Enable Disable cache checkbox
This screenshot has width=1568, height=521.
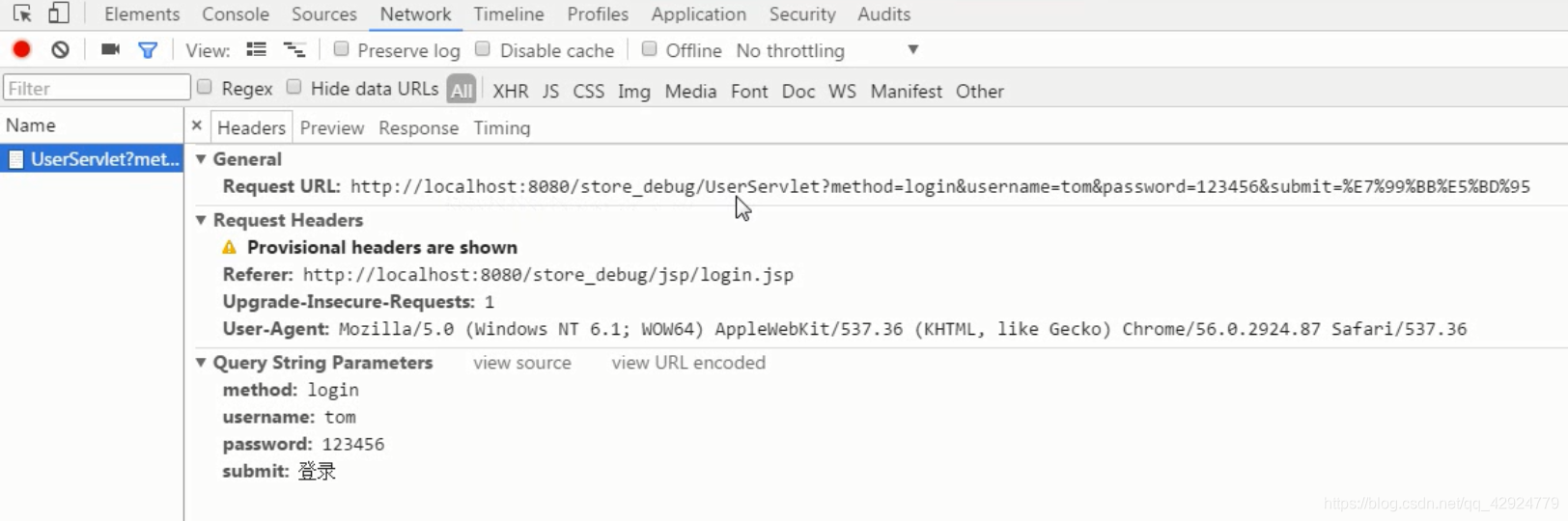(x=483, y=48)
